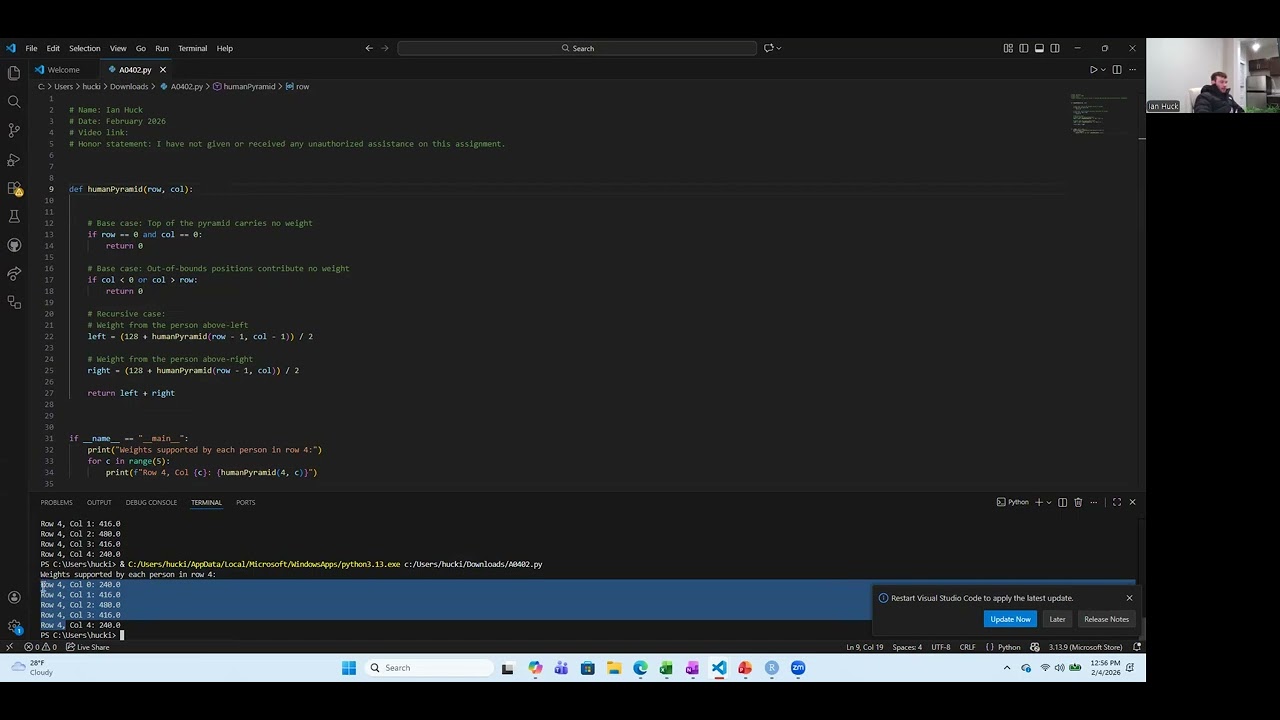Open the Live Share view in activity bar
This screenshot has width=1280, height=720.
coord(14,273)
